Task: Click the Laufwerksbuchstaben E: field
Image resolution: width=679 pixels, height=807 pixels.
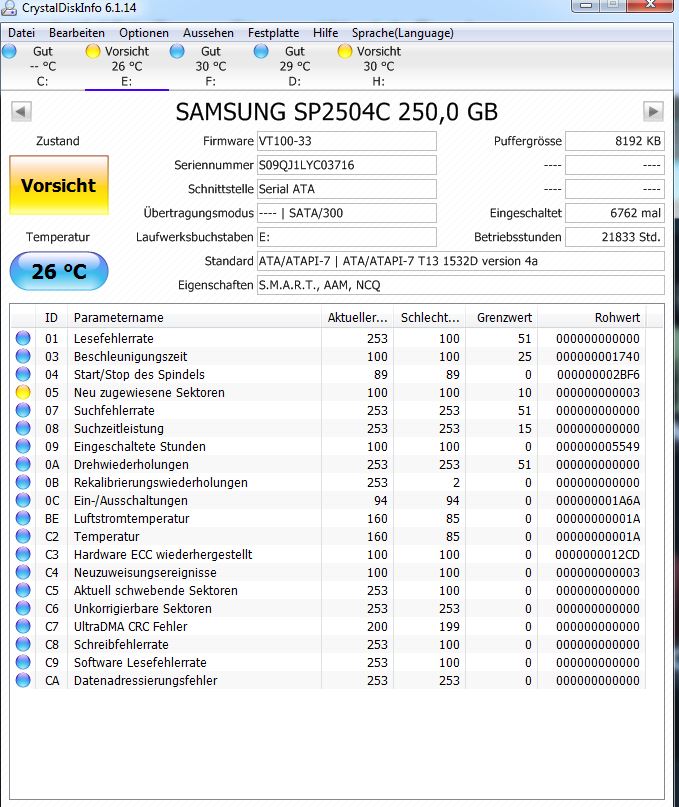Action: [x=346, y=237]
